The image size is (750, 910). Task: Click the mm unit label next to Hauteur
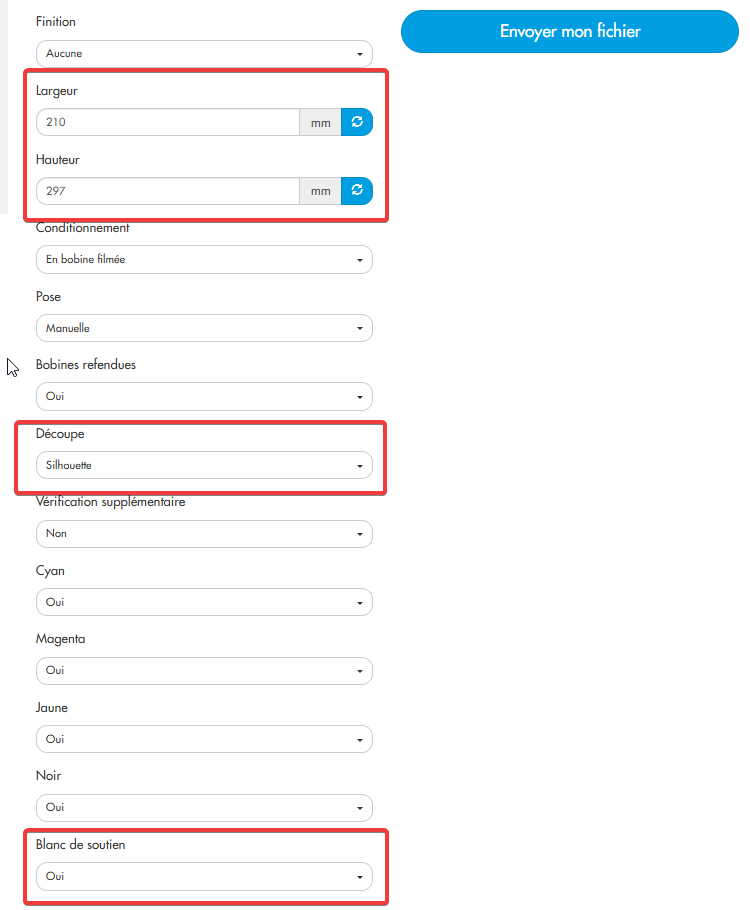coord(320,191)
